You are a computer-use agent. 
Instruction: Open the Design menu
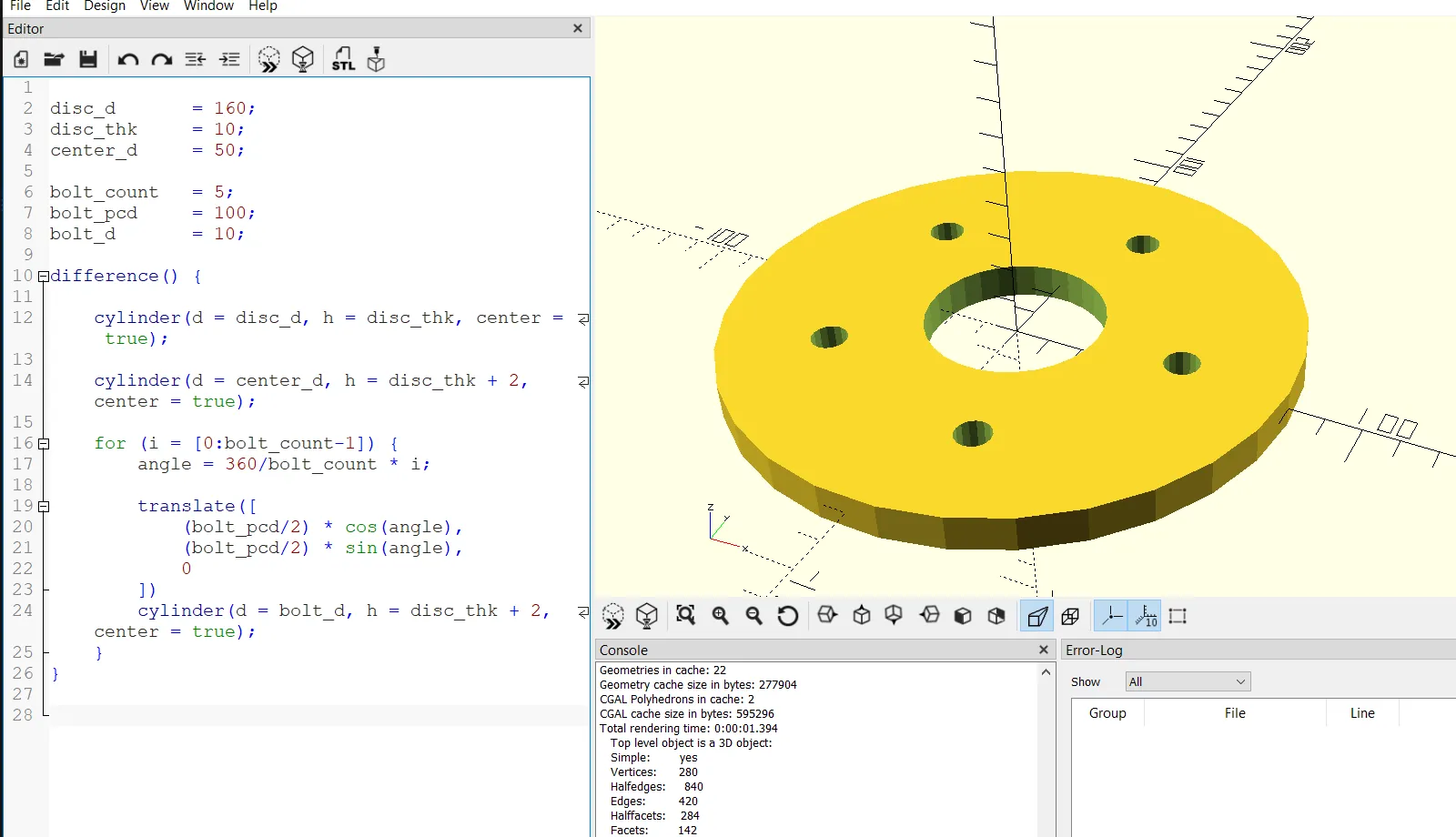click(105, 6)
